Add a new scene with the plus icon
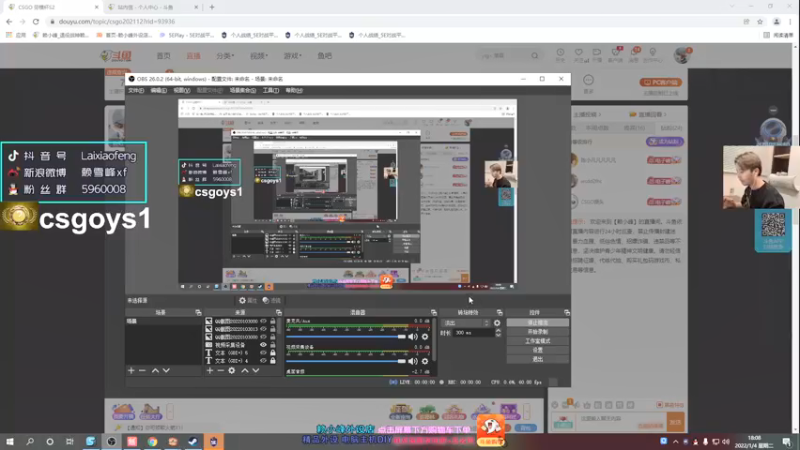 131,370
